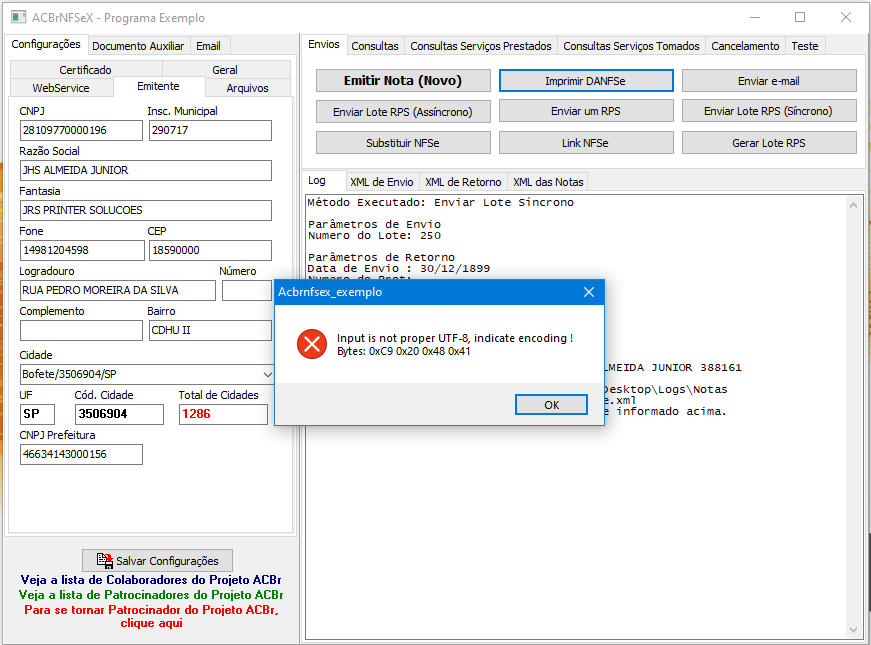
Task: Click the Enviar e-mail button
Action: 769,81
